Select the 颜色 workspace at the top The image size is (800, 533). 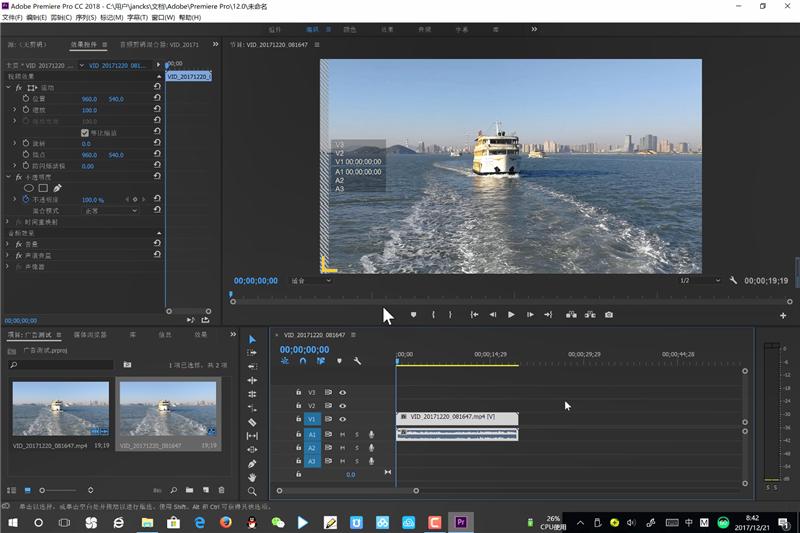pos(349,30)
